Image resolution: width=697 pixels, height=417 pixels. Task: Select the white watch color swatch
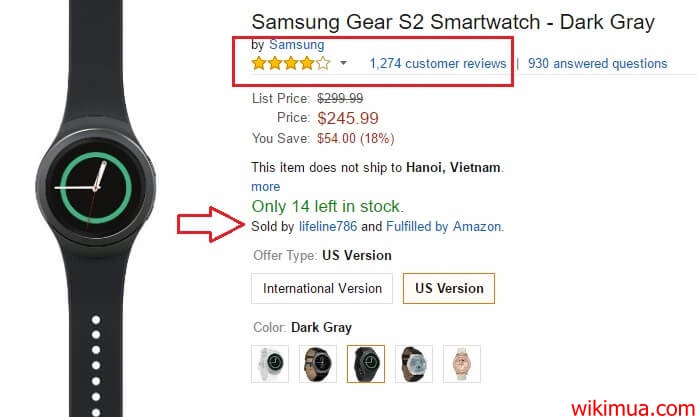point(270,364)
